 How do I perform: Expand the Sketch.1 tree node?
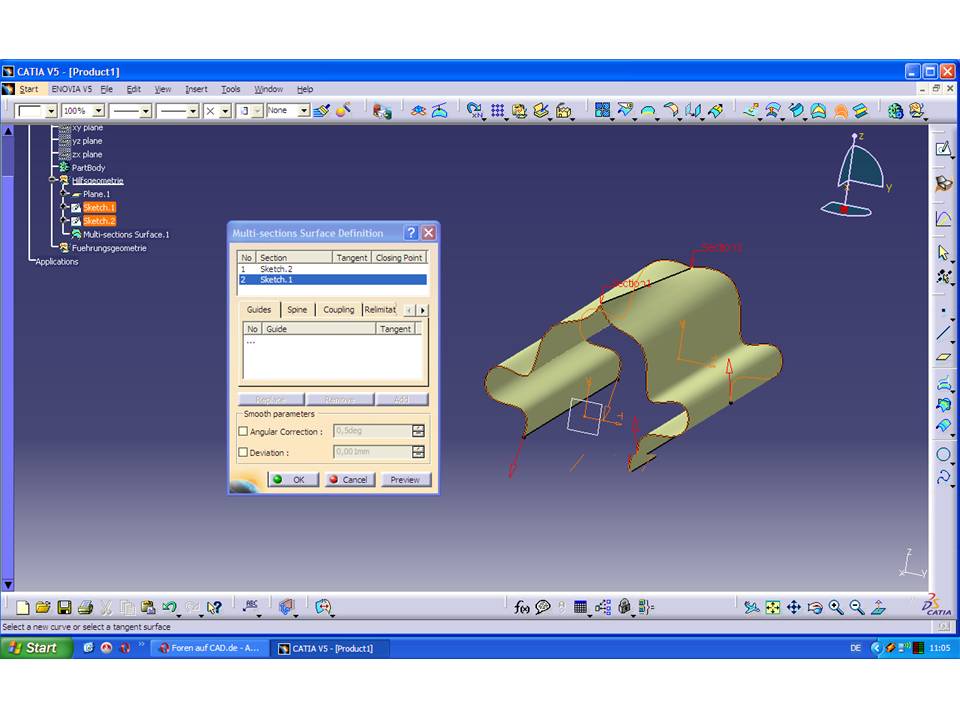tap(64, 207)
